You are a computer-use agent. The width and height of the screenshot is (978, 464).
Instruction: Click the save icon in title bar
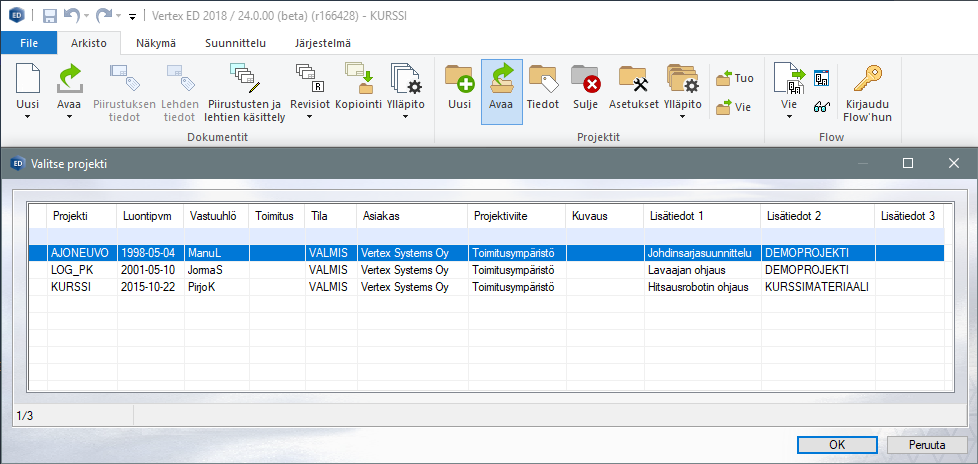(50, 16)
